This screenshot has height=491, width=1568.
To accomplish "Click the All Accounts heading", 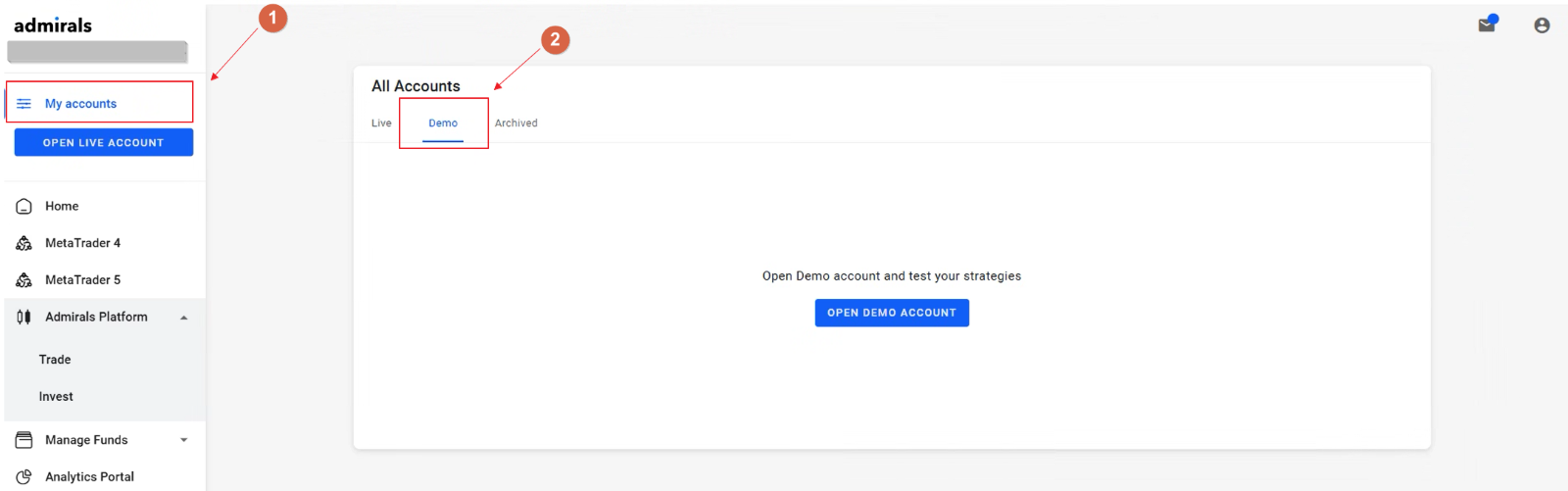I will click(416, 86).
